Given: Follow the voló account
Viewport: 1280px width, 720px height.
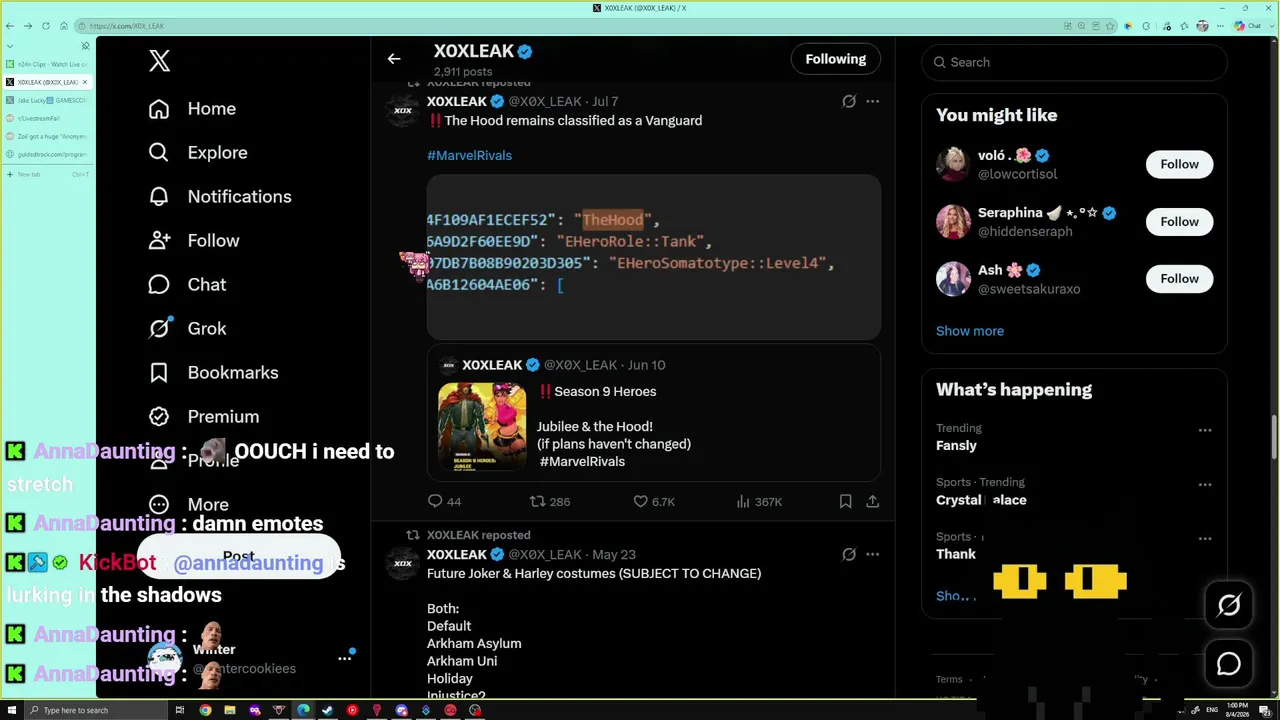Looking at the screenshot, I should pyautogui.click(x=1179, y=164).
